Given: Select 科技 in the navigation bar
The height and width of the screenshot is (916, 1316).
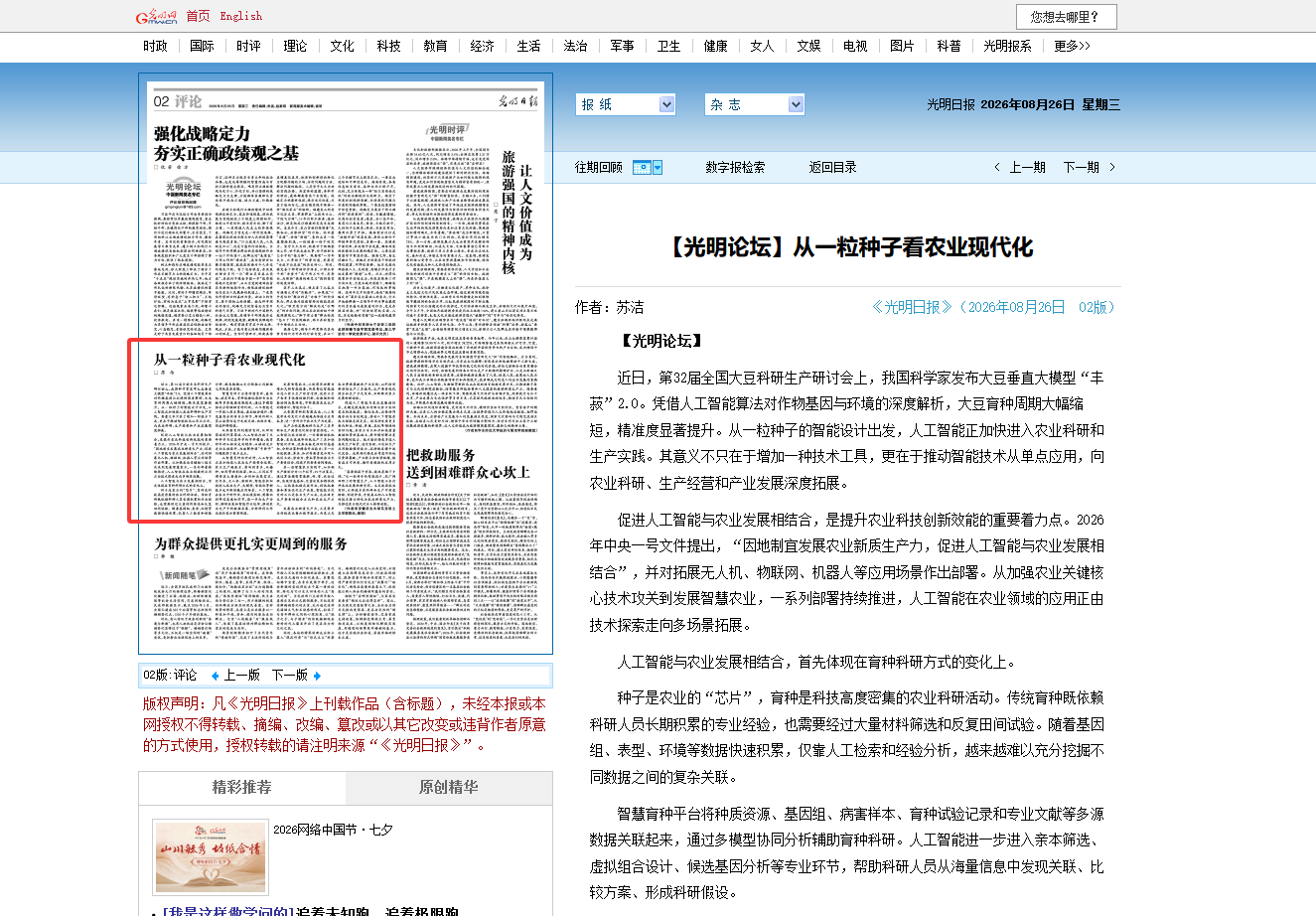Looking at the screenshot, I should [x=388, y=46].
